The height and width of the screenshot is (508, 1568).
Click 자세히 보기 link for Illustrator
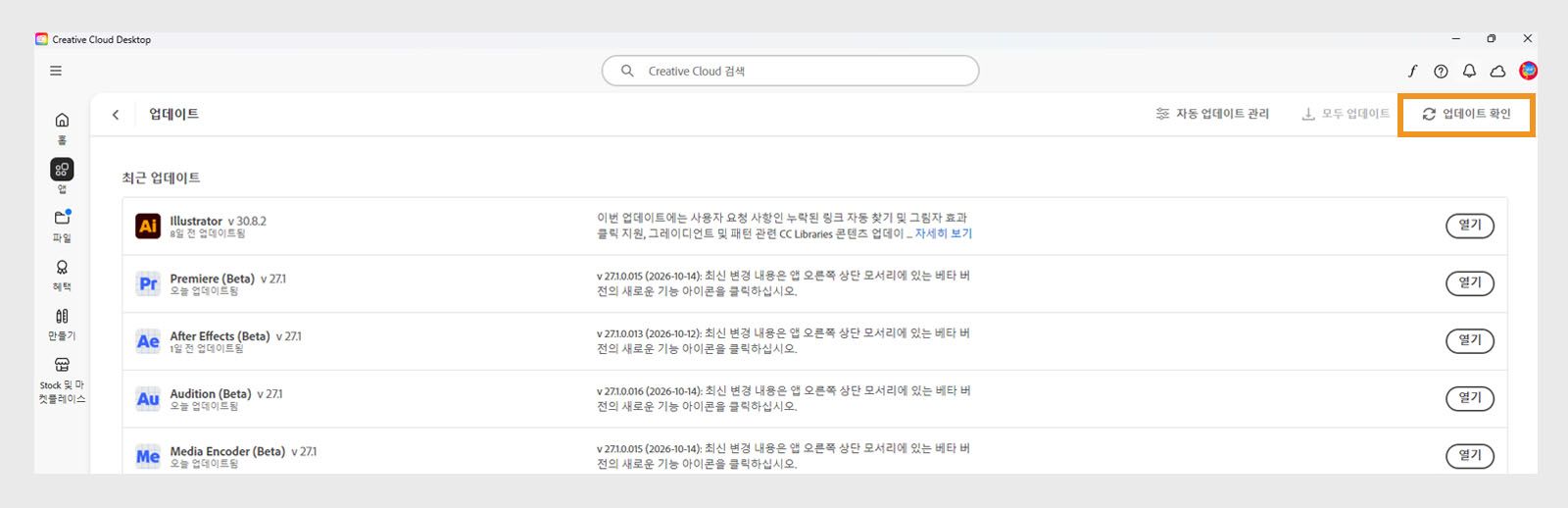(x=943, y=233)
